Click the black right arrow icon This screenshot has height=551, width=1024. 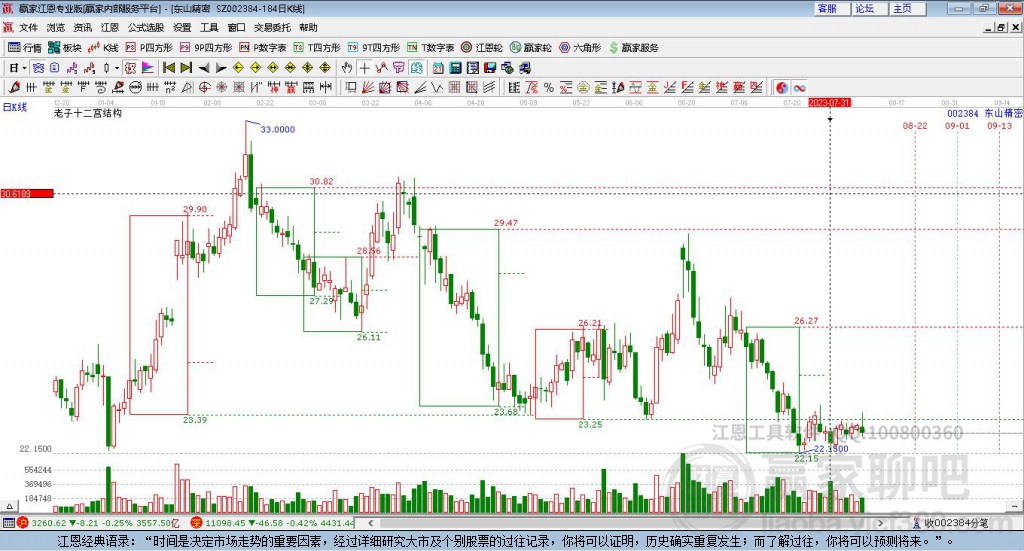[x=221, y=68]
